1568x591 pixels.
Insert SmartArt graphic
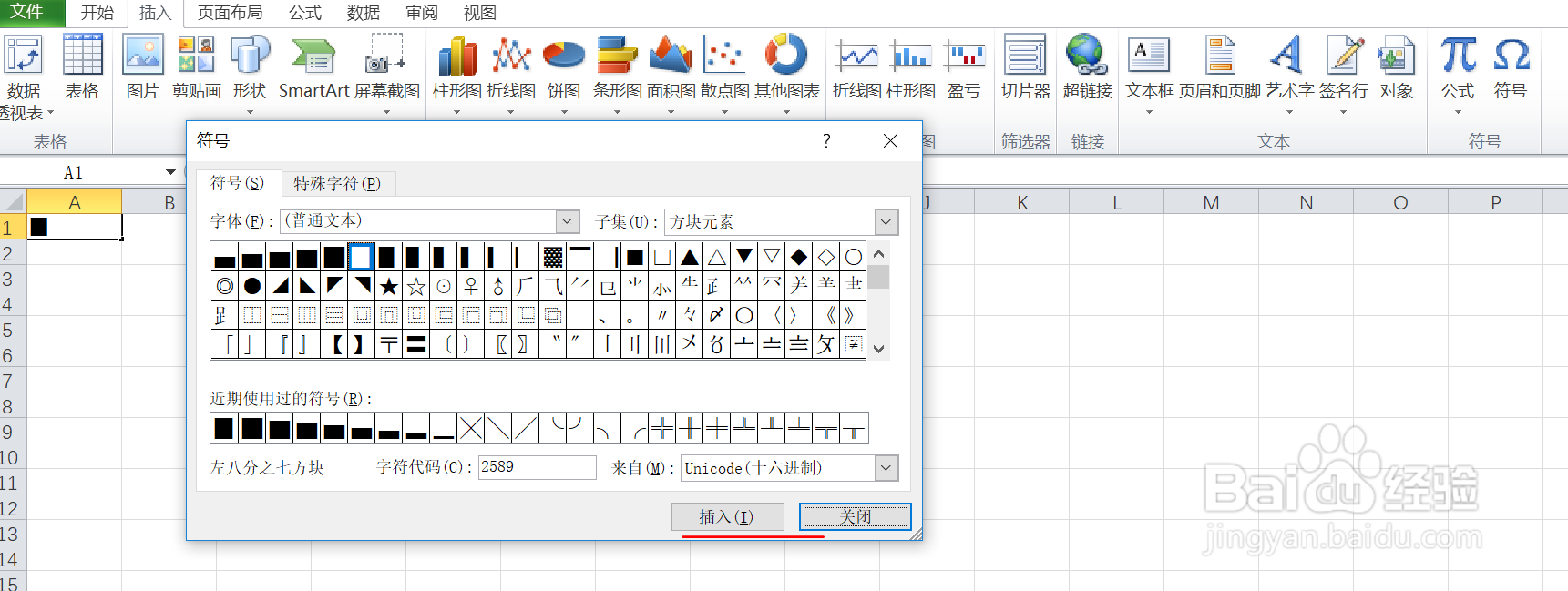click(313, 68)
